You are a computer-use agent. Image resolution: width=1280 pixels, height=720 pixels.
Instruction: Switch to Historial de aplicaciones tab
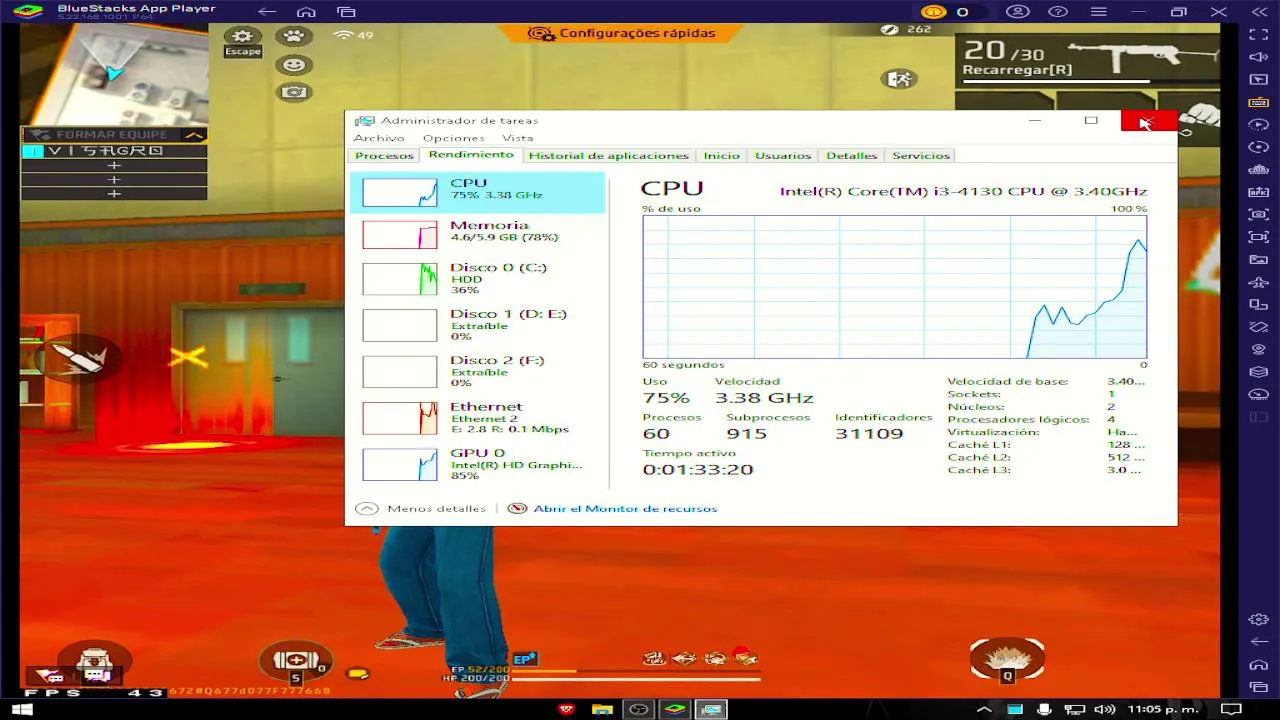tap(608, 156)
